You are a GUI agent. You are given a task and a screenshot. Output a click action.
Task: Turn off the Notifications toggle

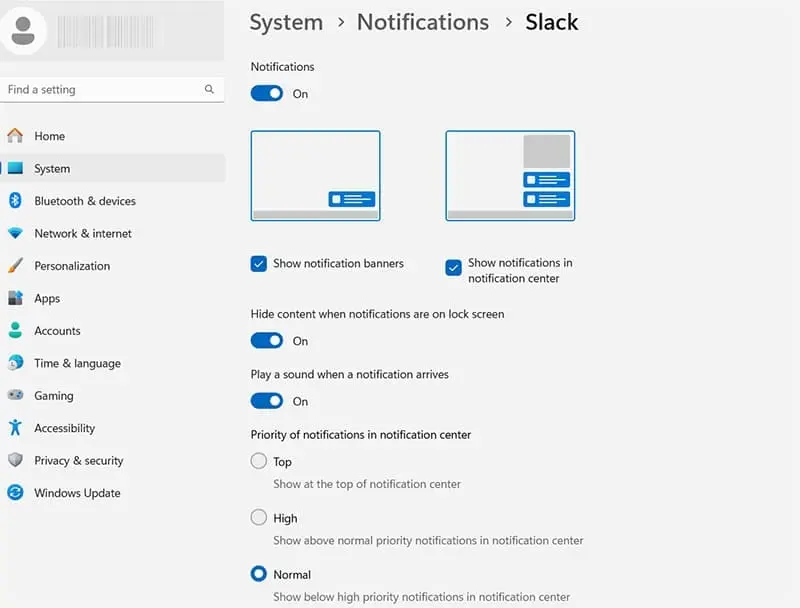(266, 93)
